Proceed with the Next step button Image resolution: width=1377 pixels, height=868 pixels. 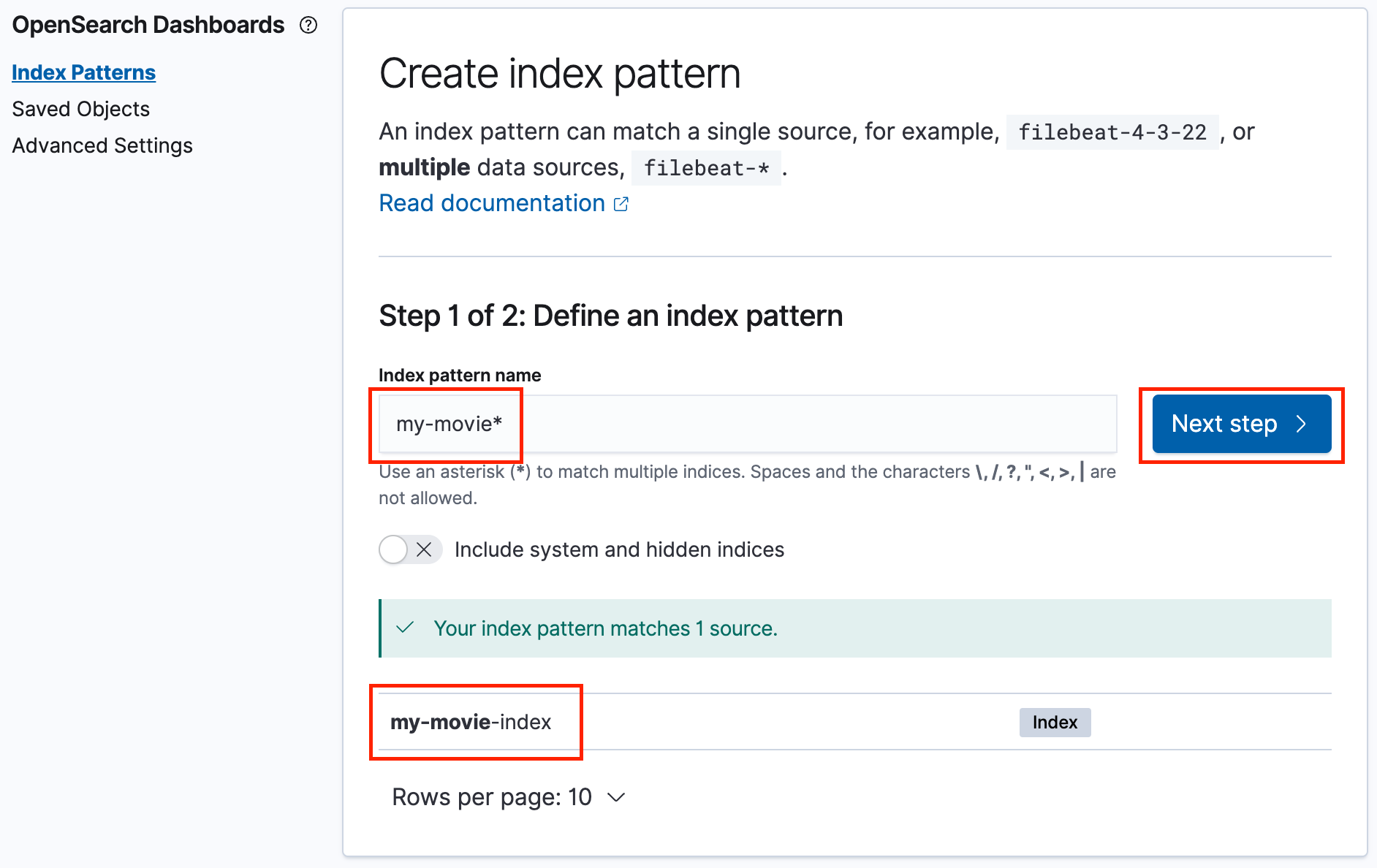[1242, 424]
